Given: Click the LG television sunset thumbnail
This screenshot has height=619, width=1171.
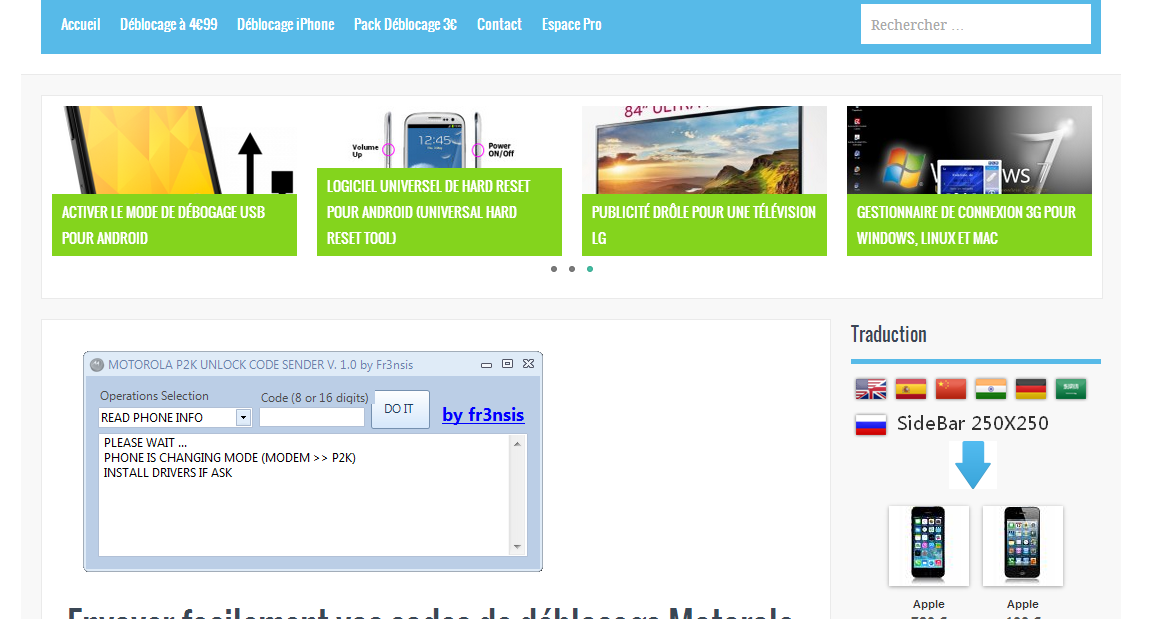Looking at the screenshot, I should 704,150.
